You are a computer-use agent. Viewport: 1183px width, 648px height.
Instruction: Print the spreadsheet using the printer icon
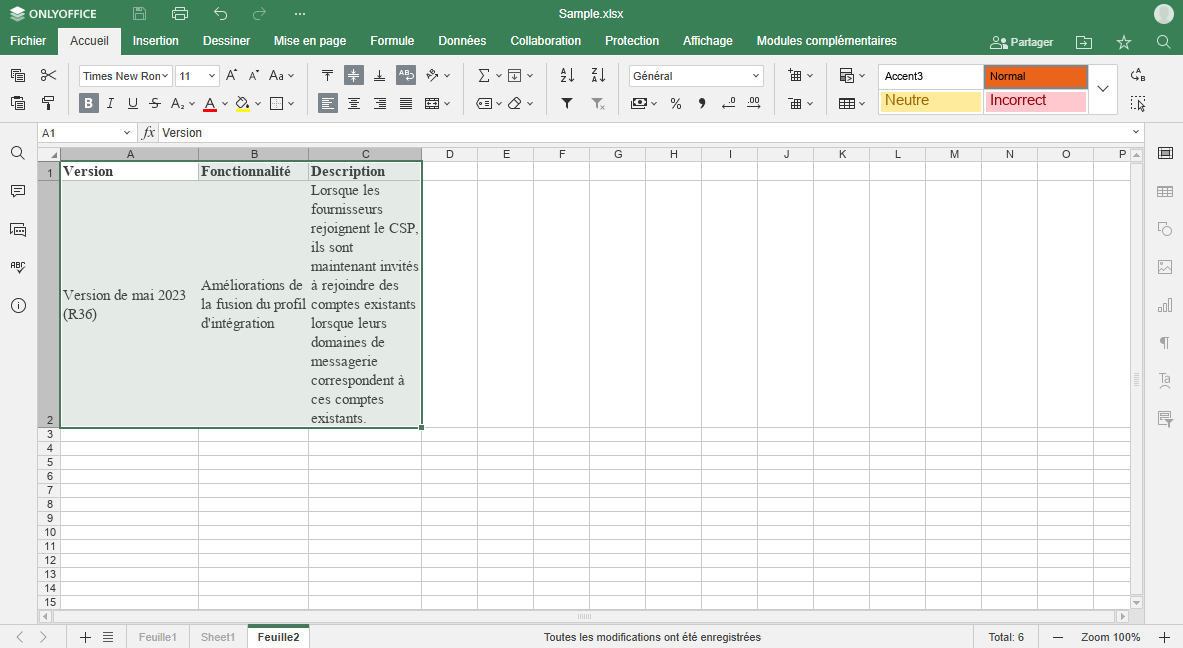(x=180, y=14)
